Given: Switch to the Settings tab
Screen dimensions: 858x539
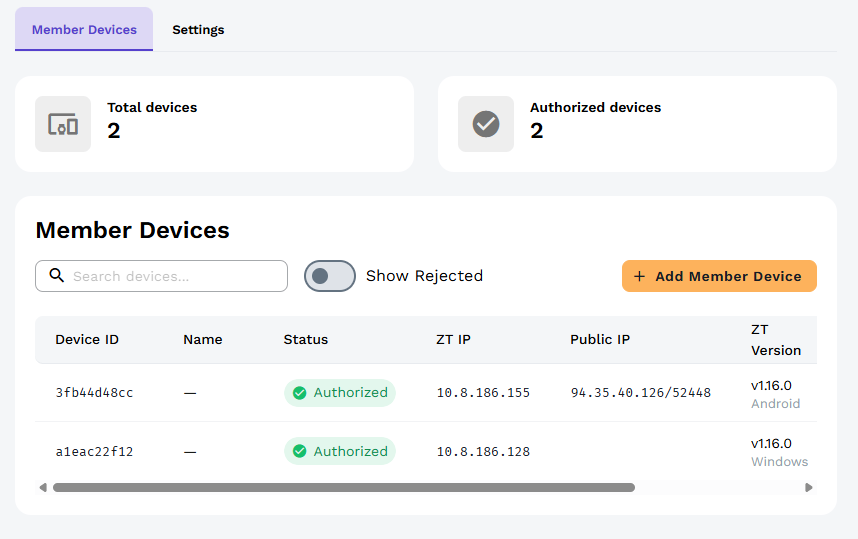Looking at the screenshot, I should point(198,30).
